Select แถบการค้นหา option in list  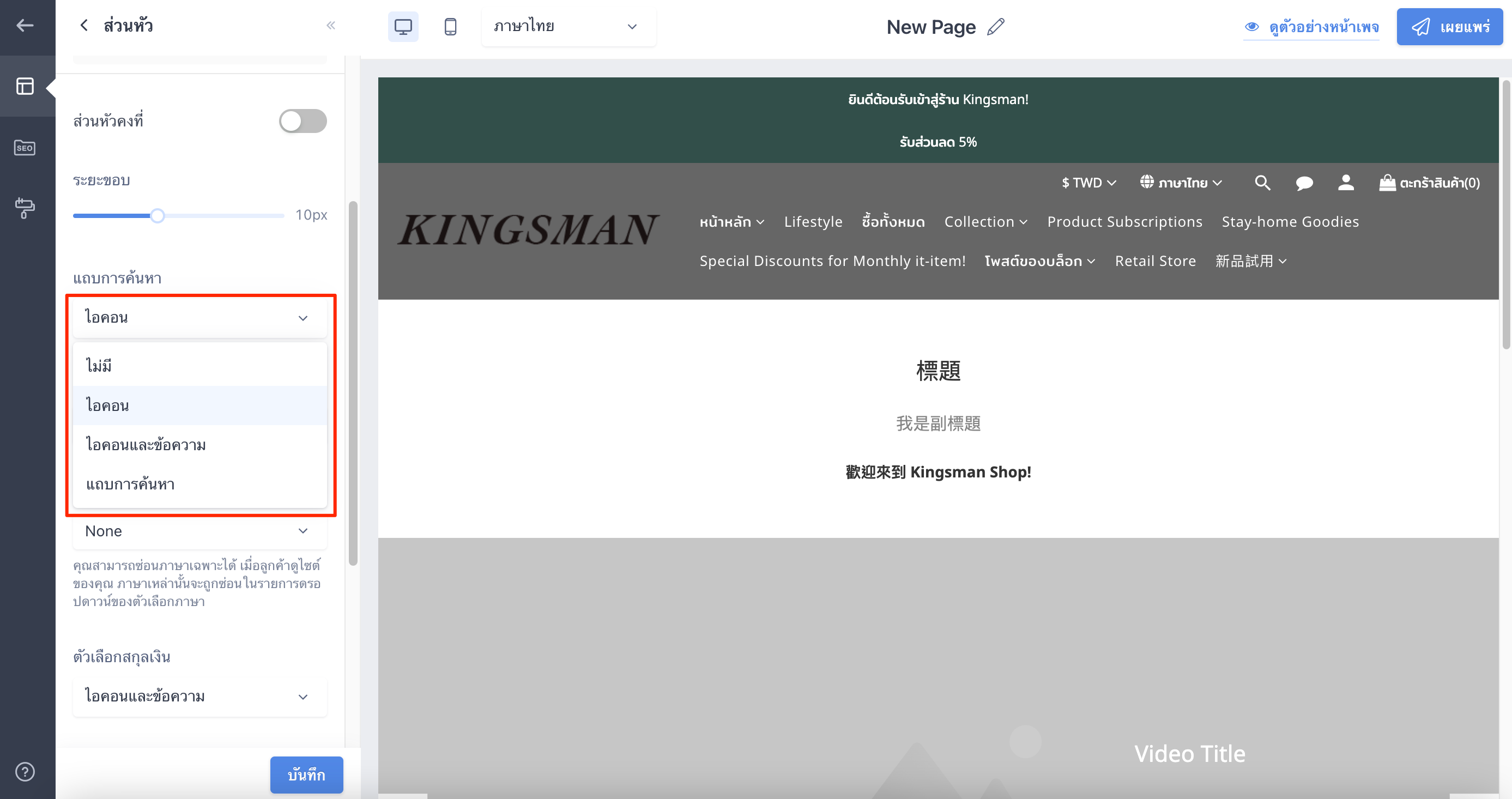pos(199,485)
